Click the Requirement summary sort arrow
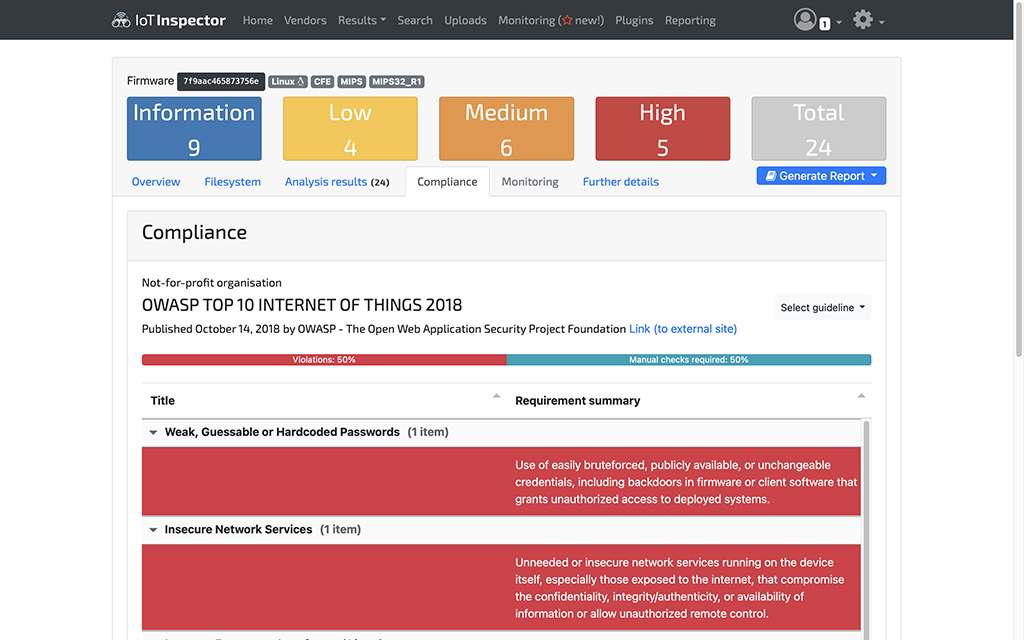1024x640 pixels. coord(861,397)
